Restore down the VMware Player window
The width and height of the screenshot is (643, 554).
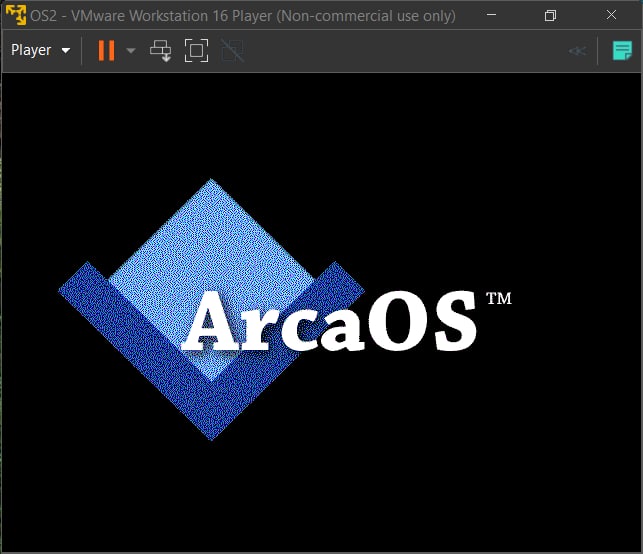550,16
